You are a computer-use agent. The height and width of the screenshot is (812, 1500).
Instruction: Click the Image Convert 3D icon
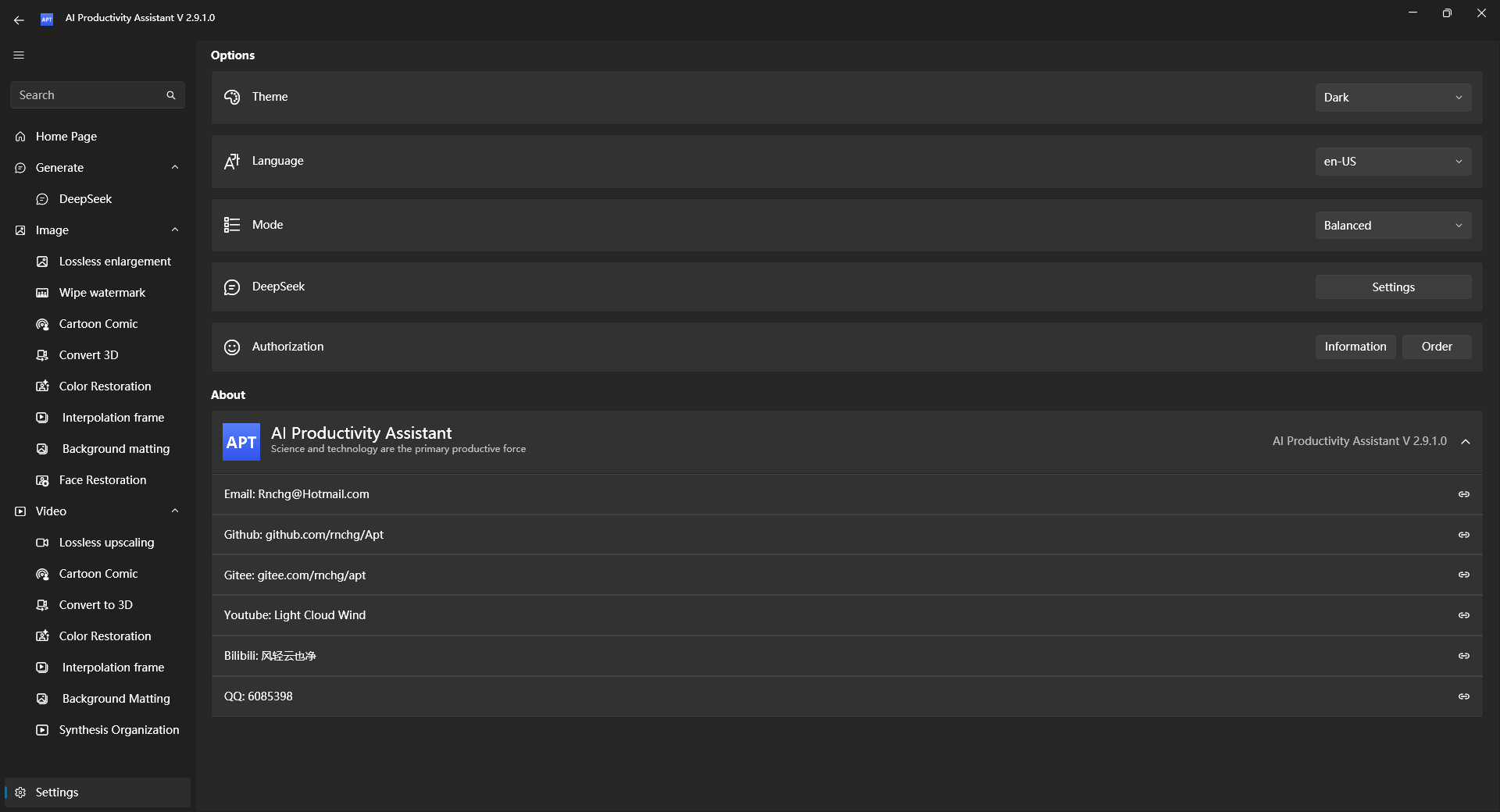42,355
